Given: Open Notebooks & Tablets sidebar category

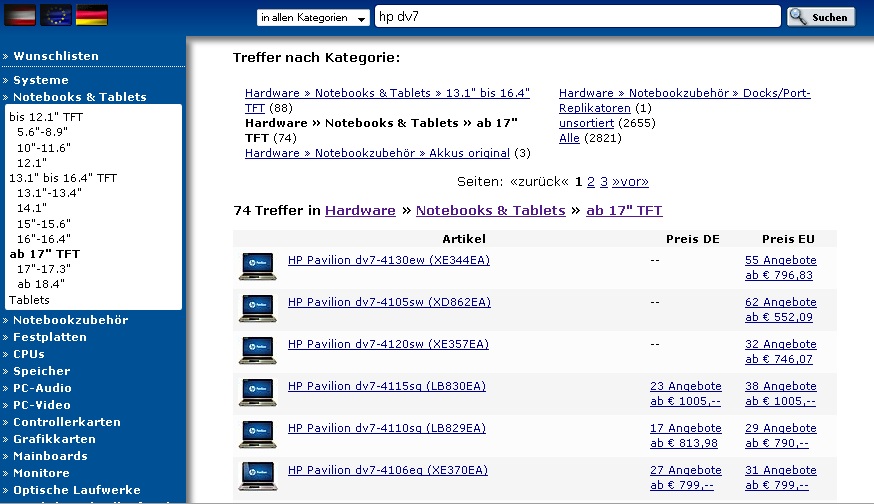Looking at the screenshot, I should [x=80, y=96].
